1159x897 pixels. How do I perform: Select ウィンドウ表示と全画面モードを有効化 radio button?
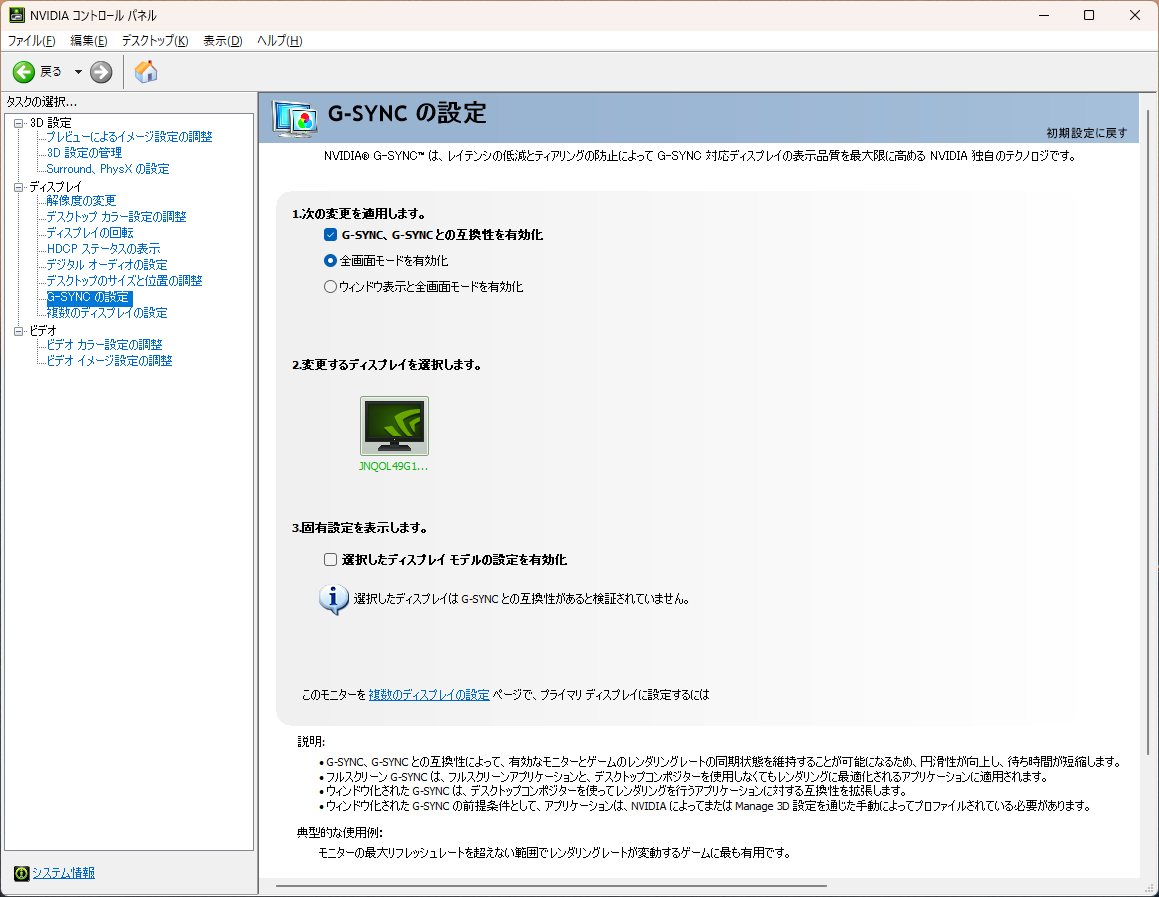(330, 287)
